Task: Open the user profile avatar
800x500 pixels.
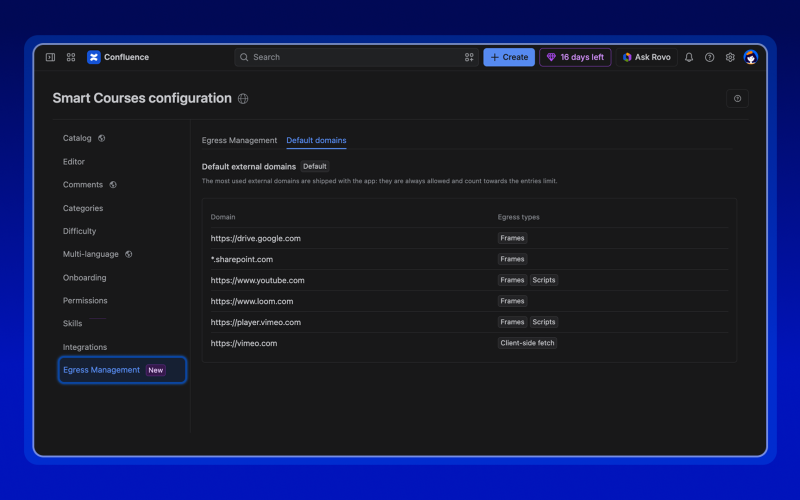Action: pyautogui.click(x=751, y=57)
